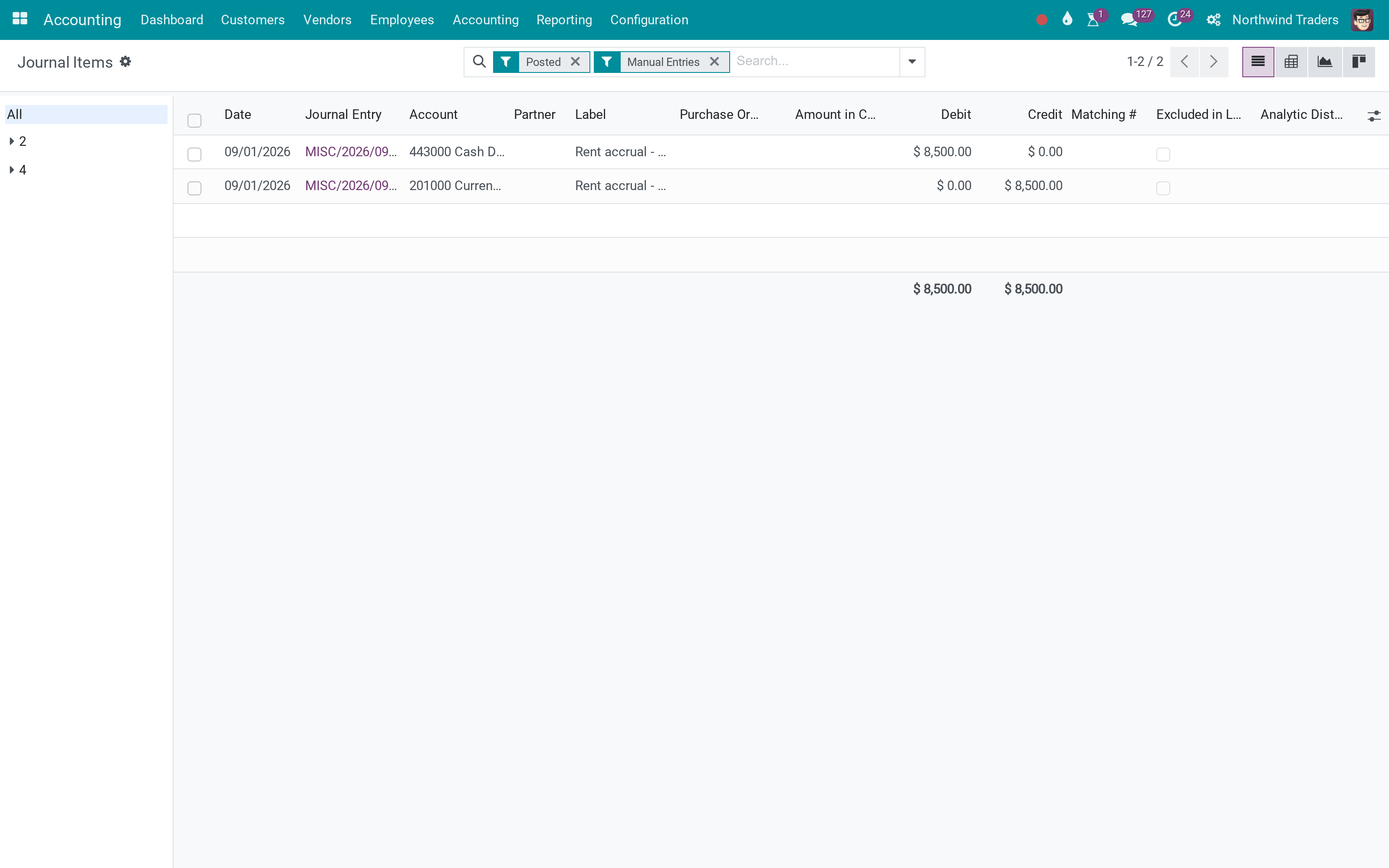Toggle select-all rows checkbox in header
Image resolution: width=1389 pixels, height=868 pixels.
[x=194, y=120]
